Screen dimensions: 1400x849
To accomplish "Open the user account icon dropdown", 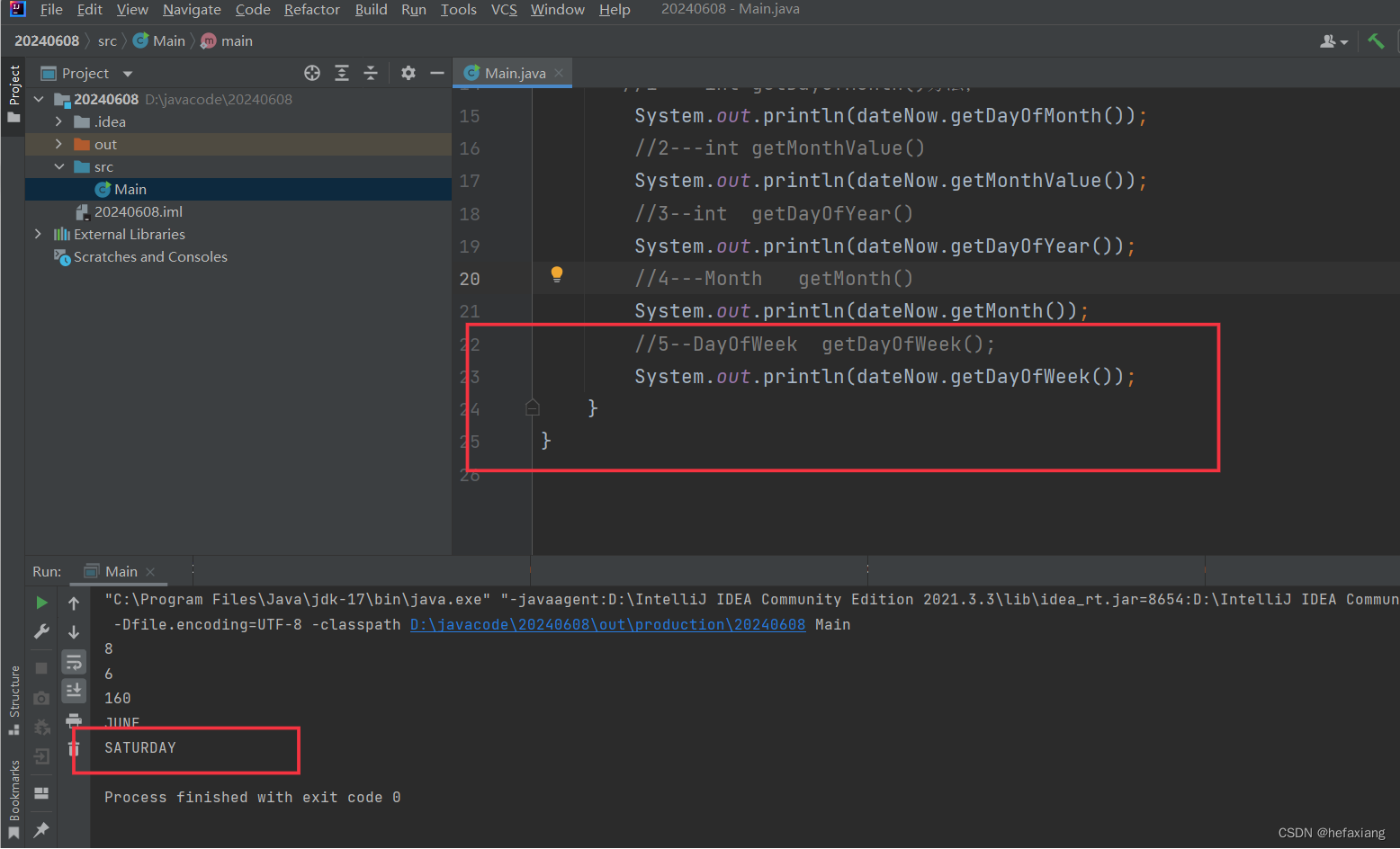I will coord(1333,41).
